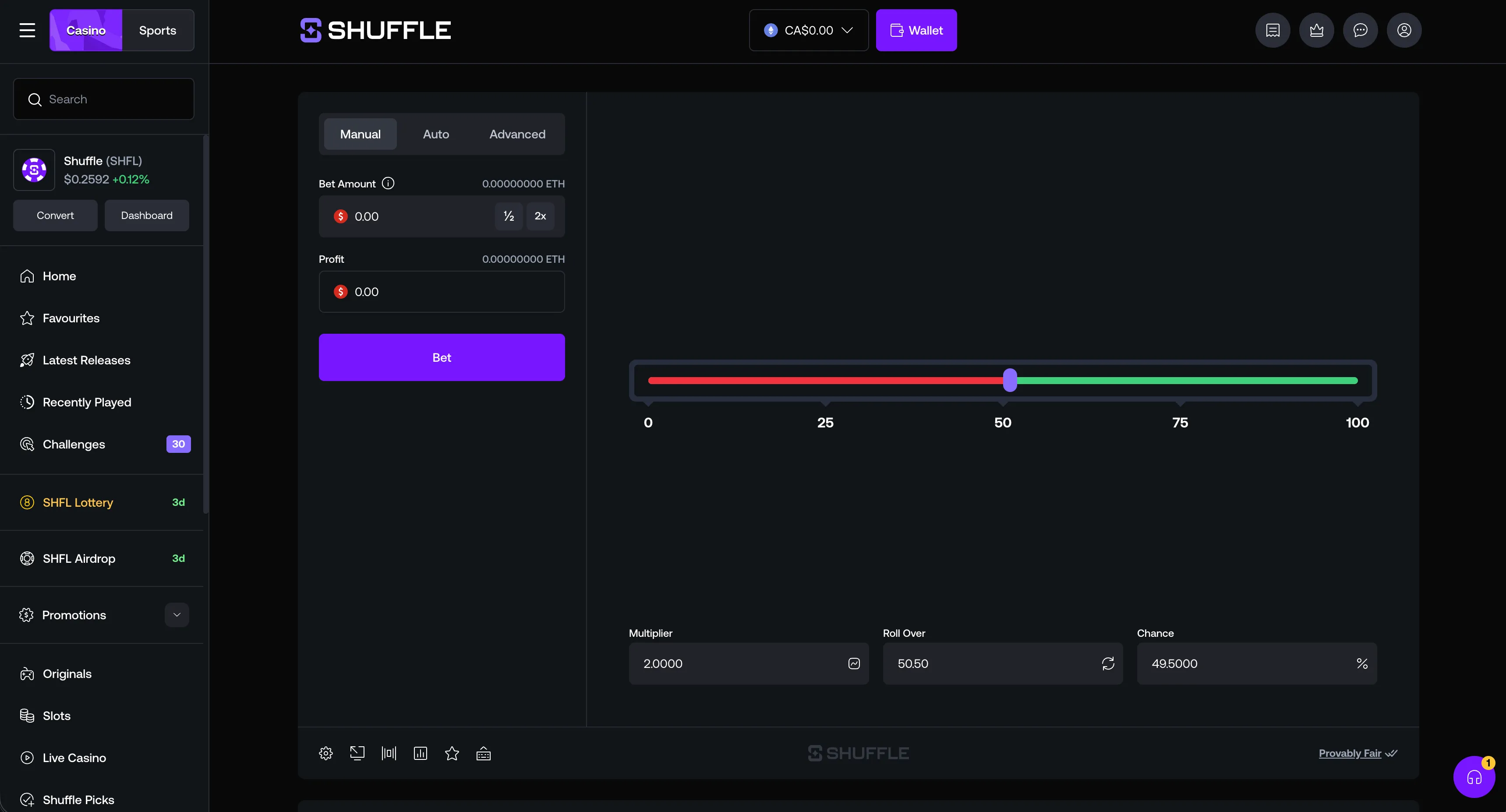Open the VIP crown icon
Screen dimensions: 1506x812
(1317, 30)
